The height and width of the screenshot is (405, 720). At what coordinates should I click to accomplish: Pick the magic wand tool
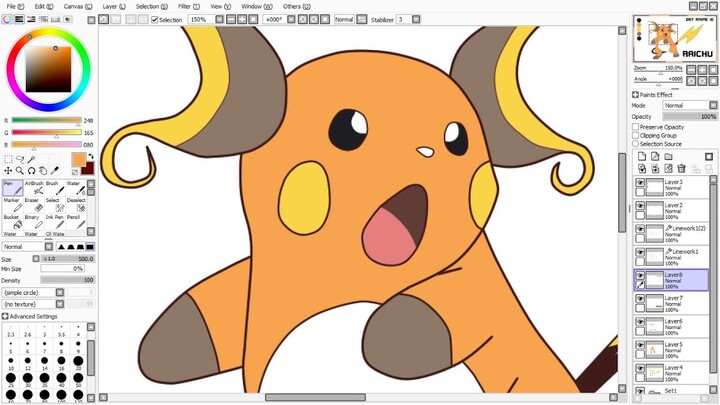[31, 159]
